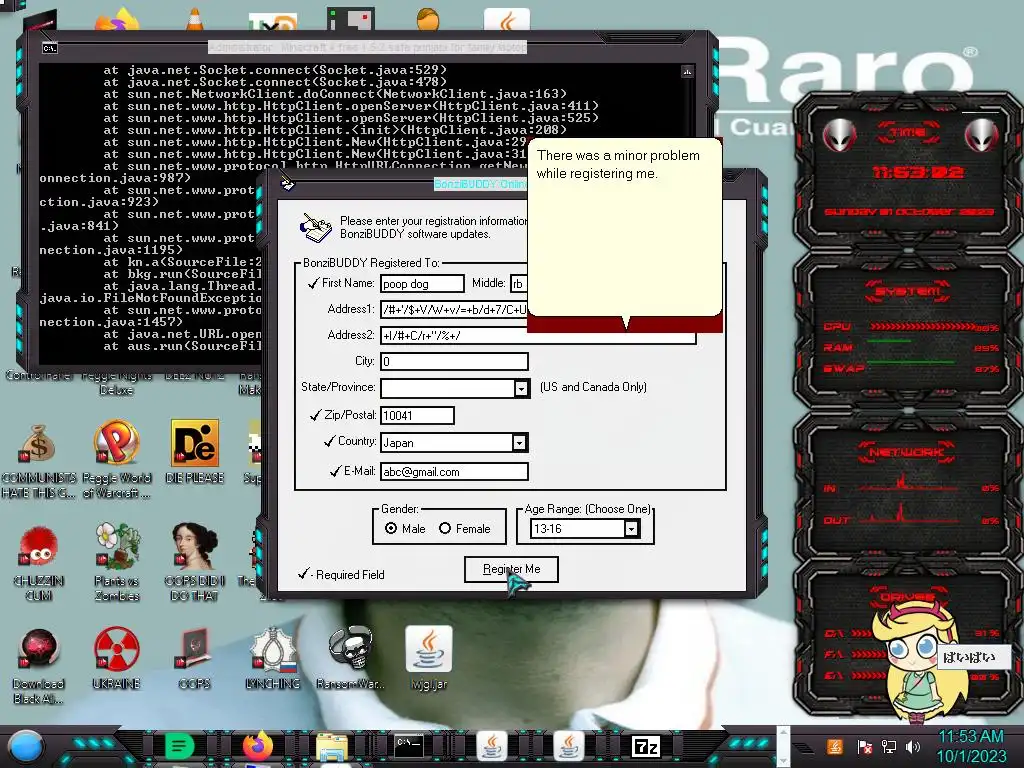Expand the Age Range dropdown showing 13-16
1024x768 pixels.
[x=632, y=529]
